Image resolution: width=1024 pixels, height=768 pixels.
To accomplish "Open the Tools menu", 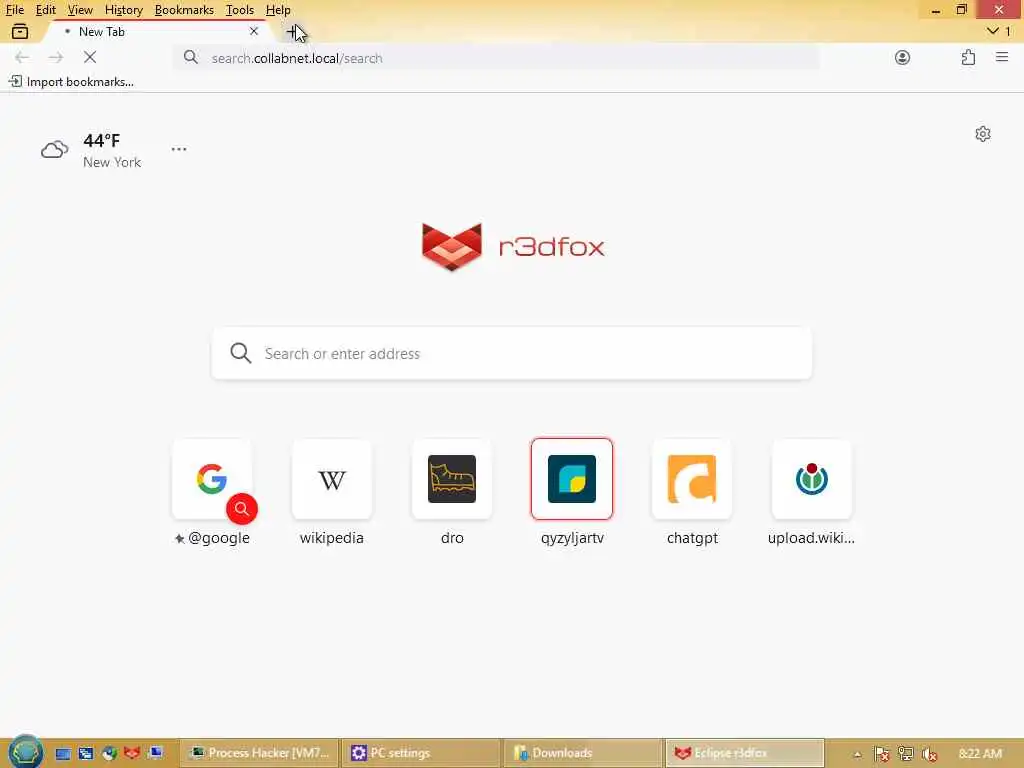I will [x=239, y=10].
